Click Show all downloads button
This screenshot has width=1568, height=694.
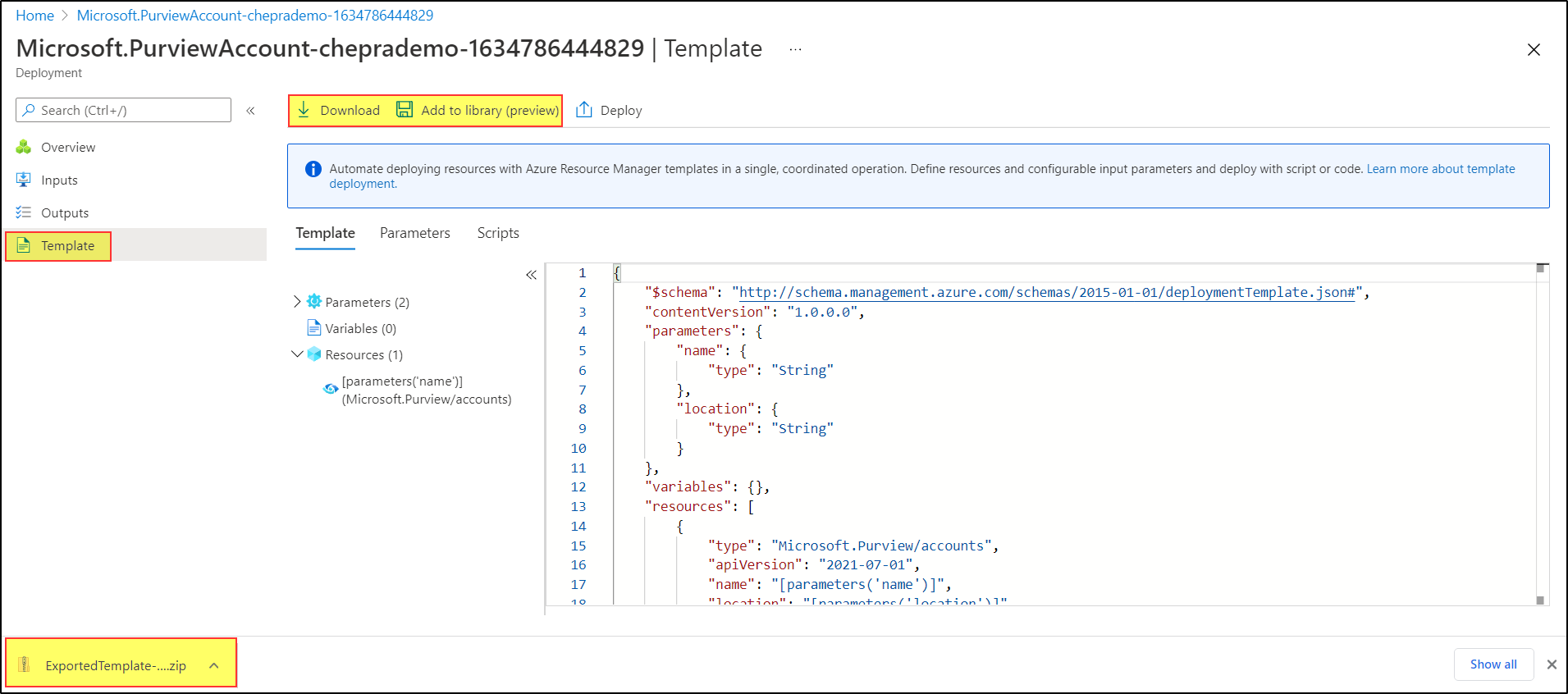[1493, 664]
